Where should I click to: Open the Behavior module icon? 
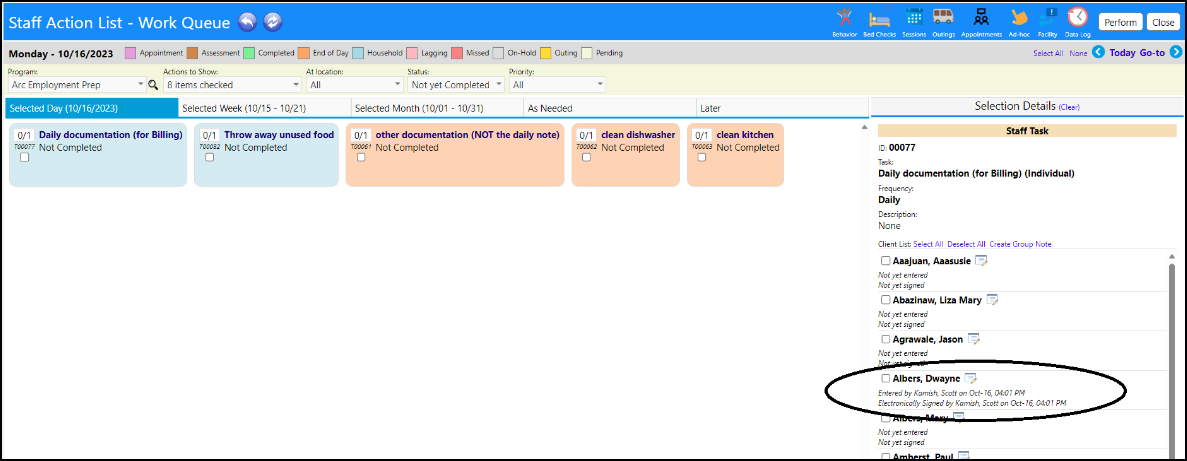844,17
